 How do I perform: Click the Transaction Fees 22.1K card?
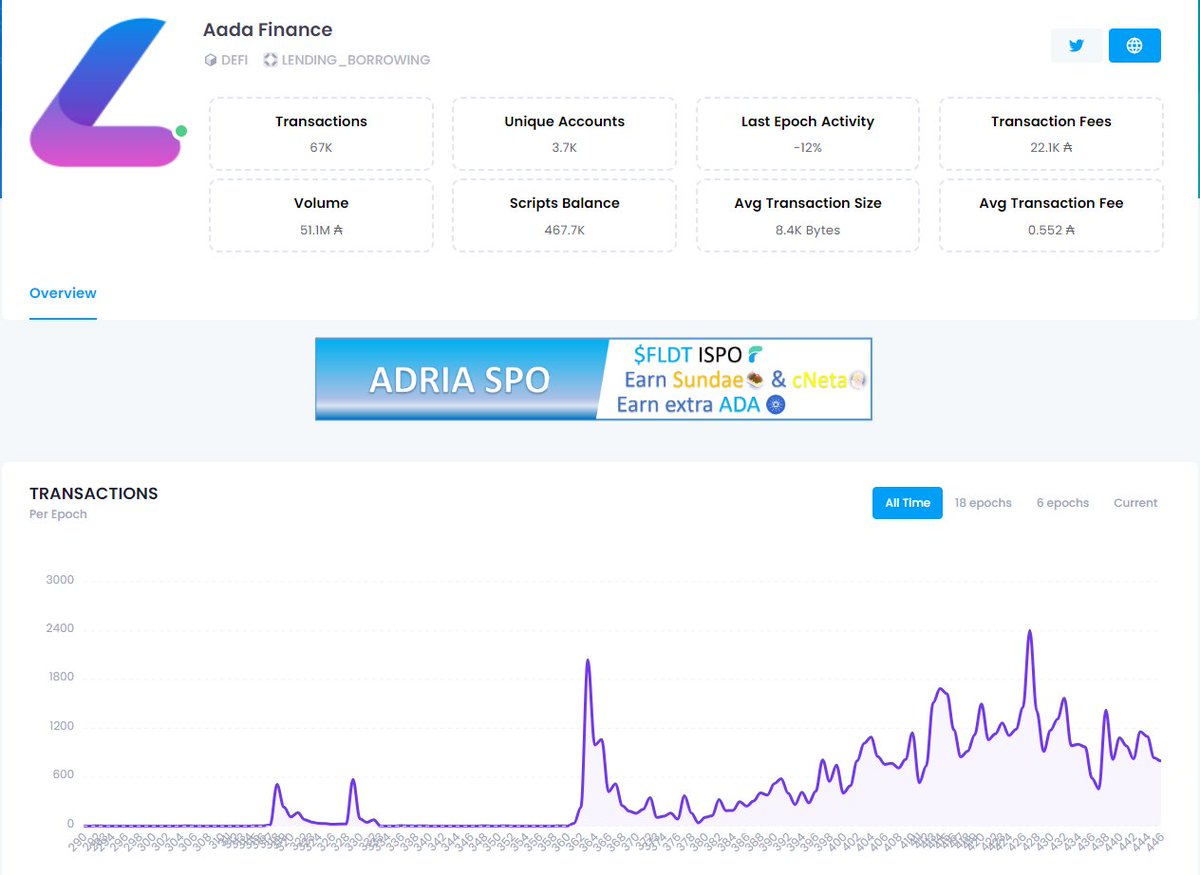point(1051,134)
